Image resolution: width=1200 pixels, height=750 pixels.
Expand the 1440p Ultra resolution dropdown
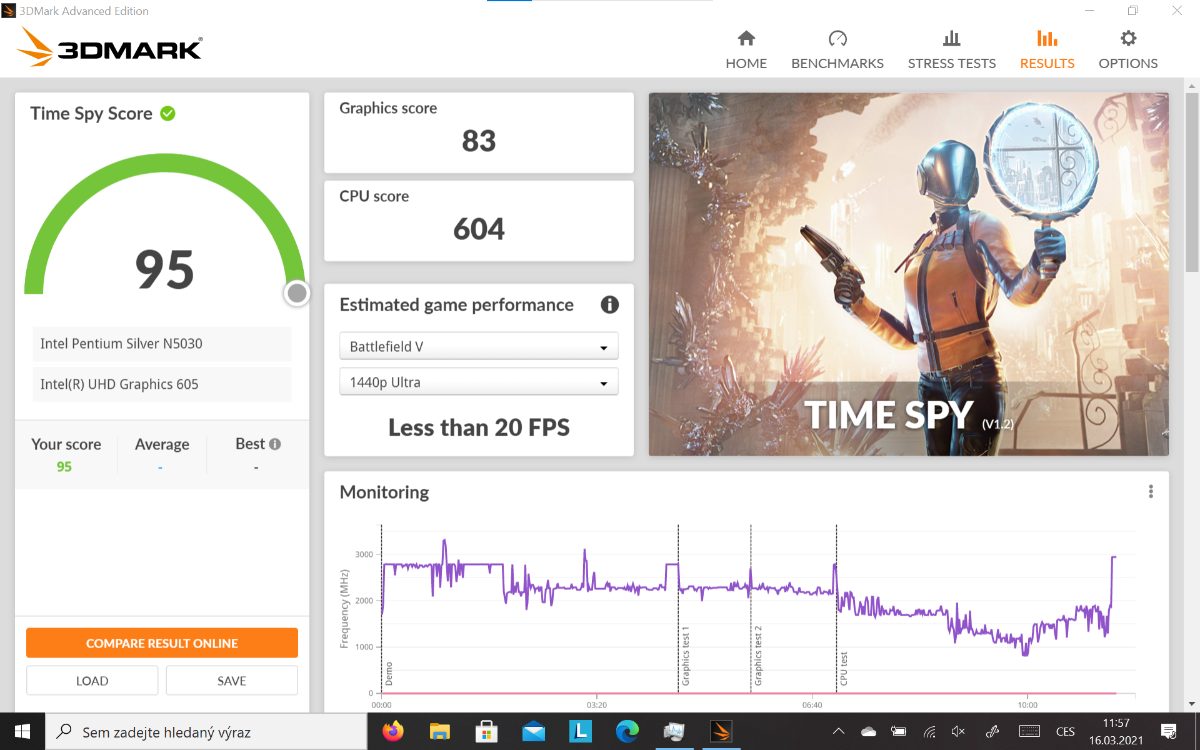click(x=479, y=382)
